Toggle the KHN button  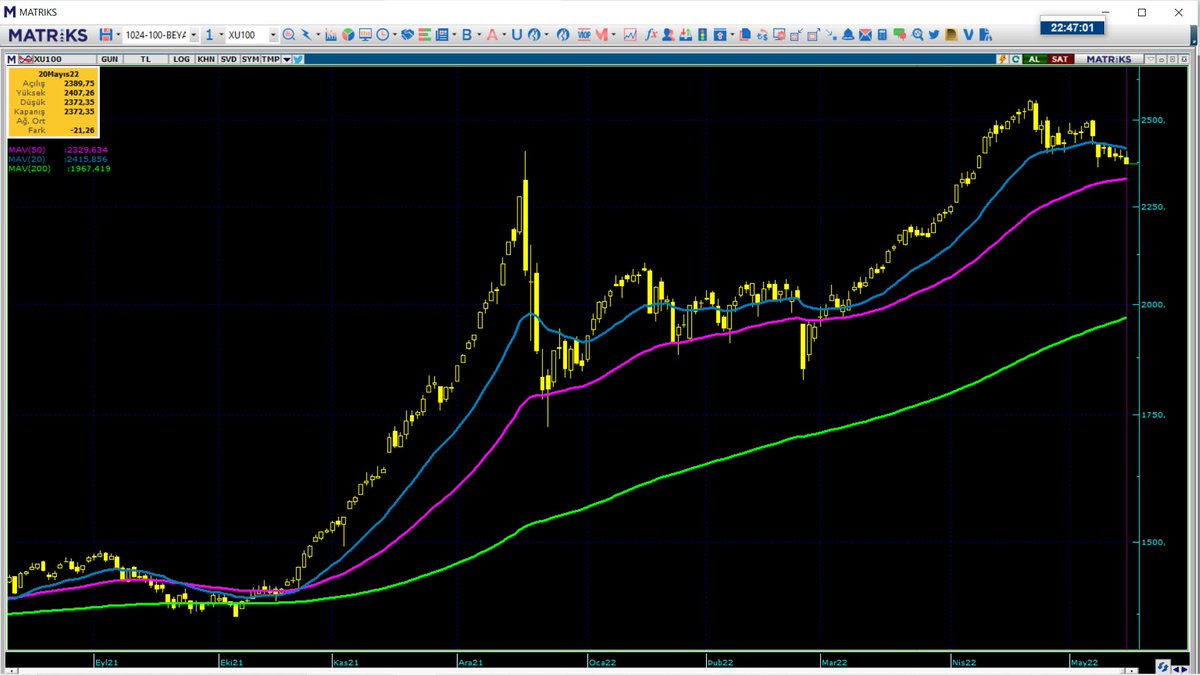click(x=205, y=59)
